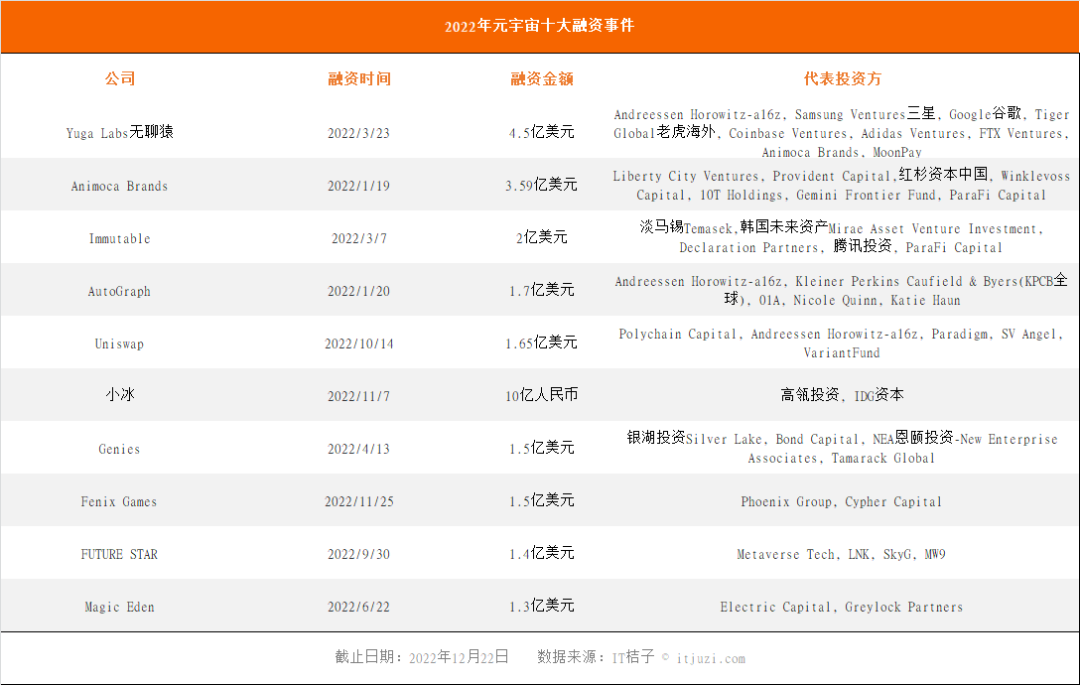Image resolution: width=1080 pixels, height=685 pixels.
Task: Click the Immutable company cell
Action: pos(119,238)
